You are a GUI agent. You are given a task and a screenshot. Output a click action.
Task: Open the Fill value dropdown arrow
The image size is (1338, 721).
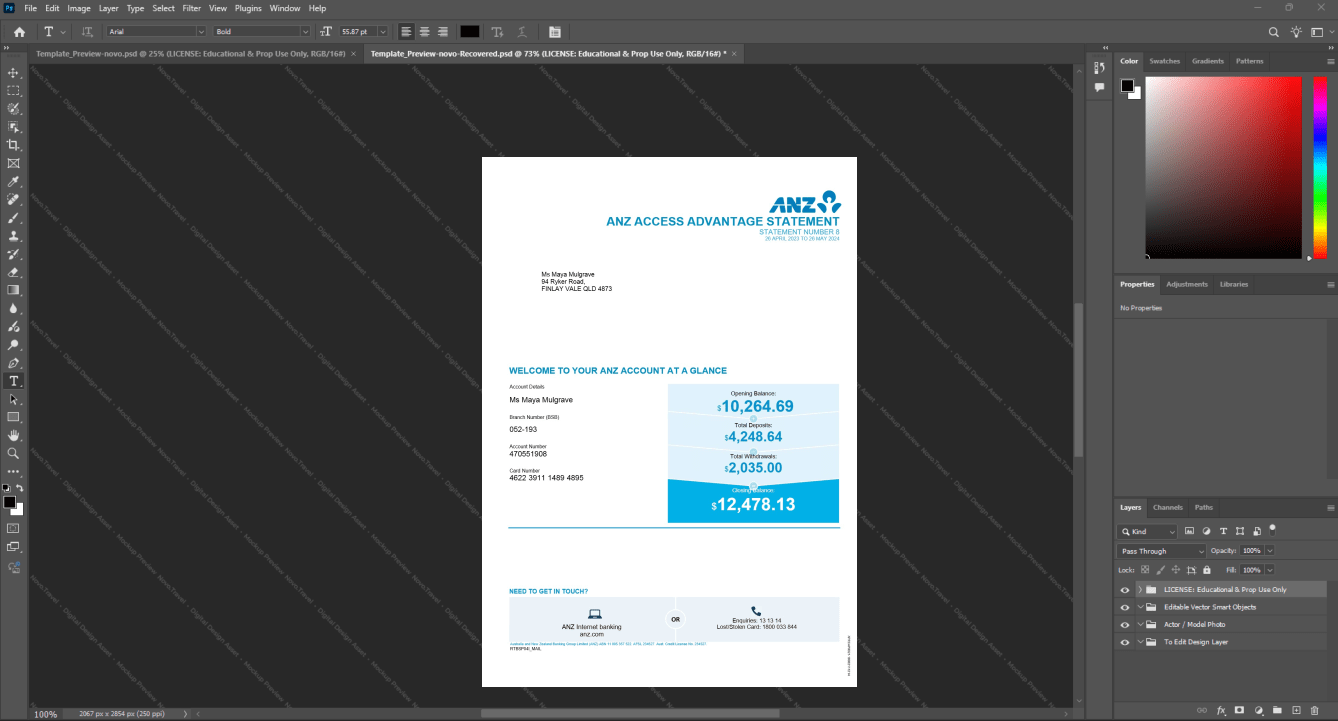pyautogui.click(x=1270, y=569)
